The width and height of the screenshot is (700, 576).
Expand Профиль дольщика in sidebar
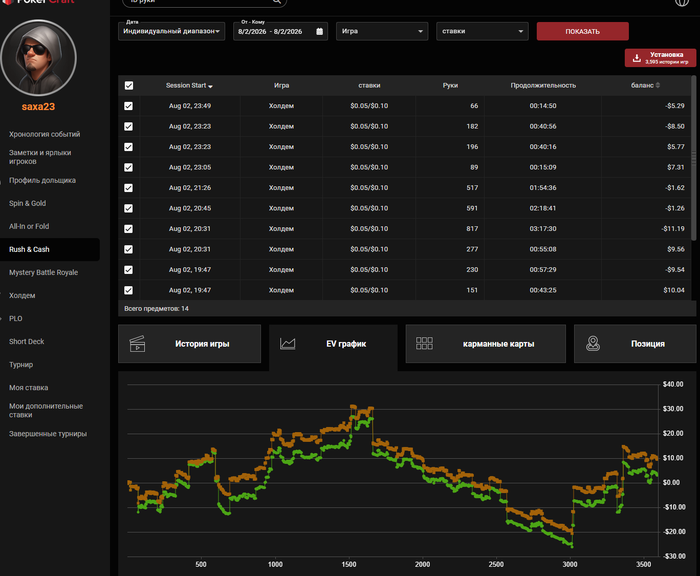[x=42, y=180]
